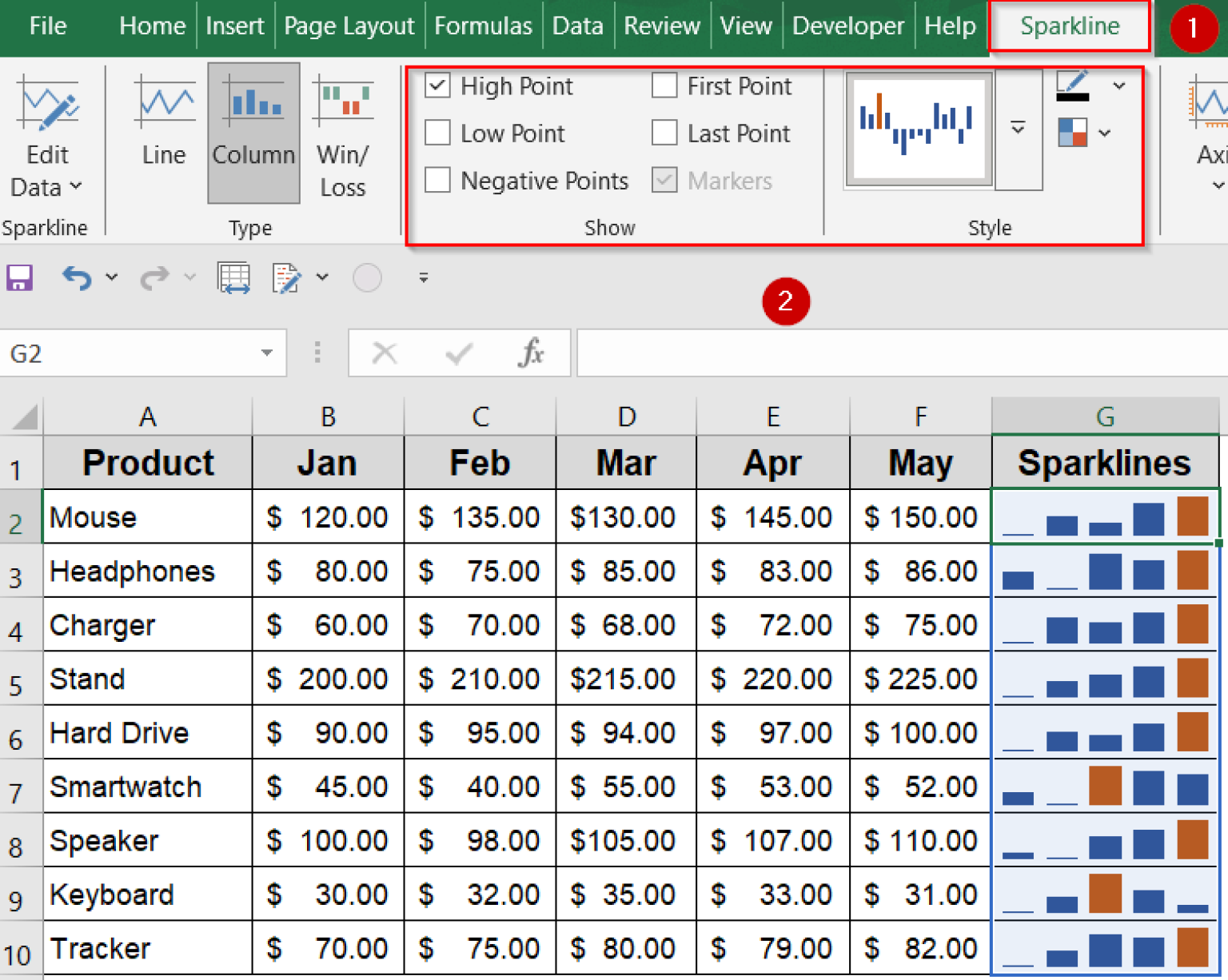Select the Line sparkline type
This screenshot has width=1228, height=980.
[164, 128]
